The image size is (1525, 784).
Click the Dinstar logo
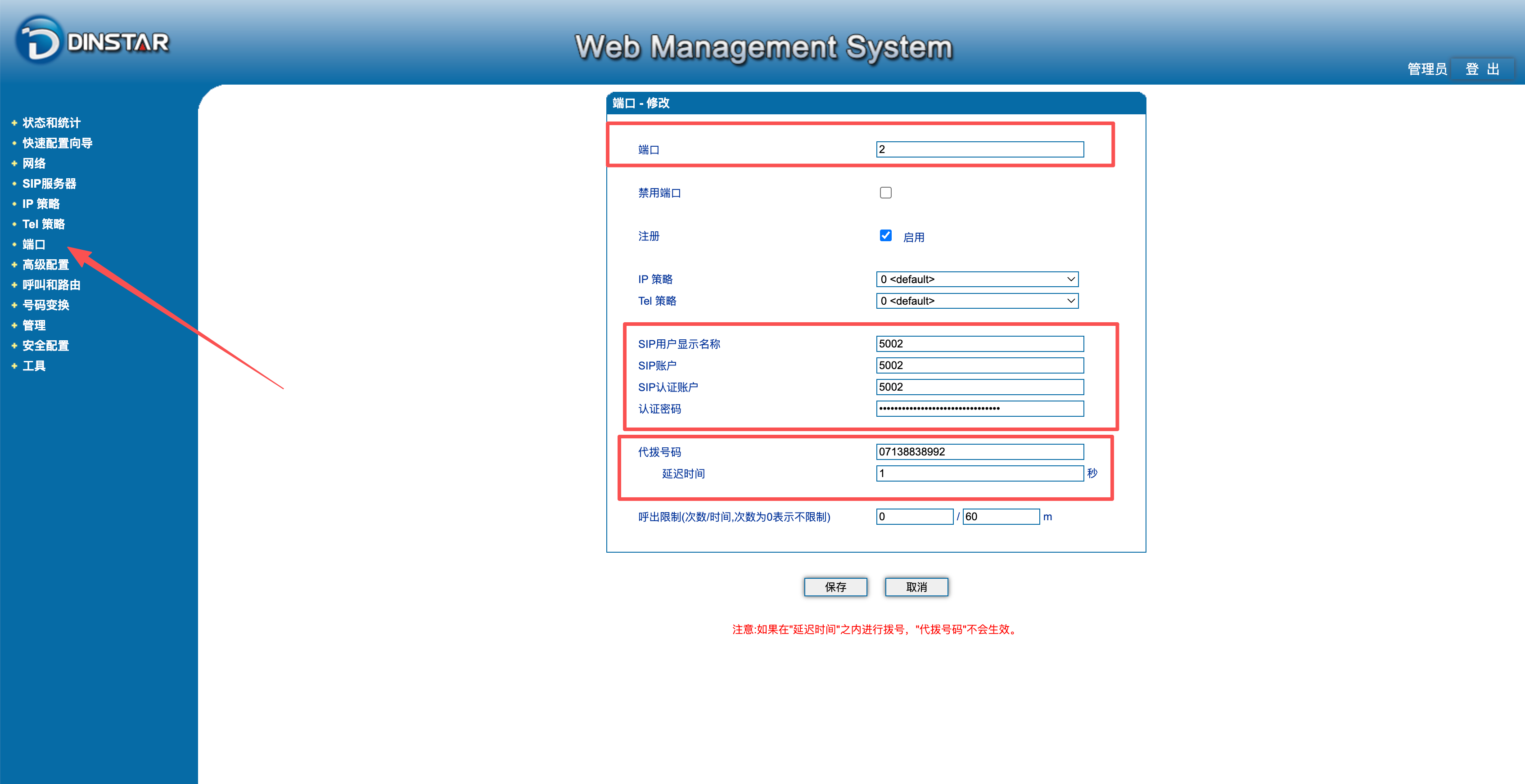click(93, 40)
